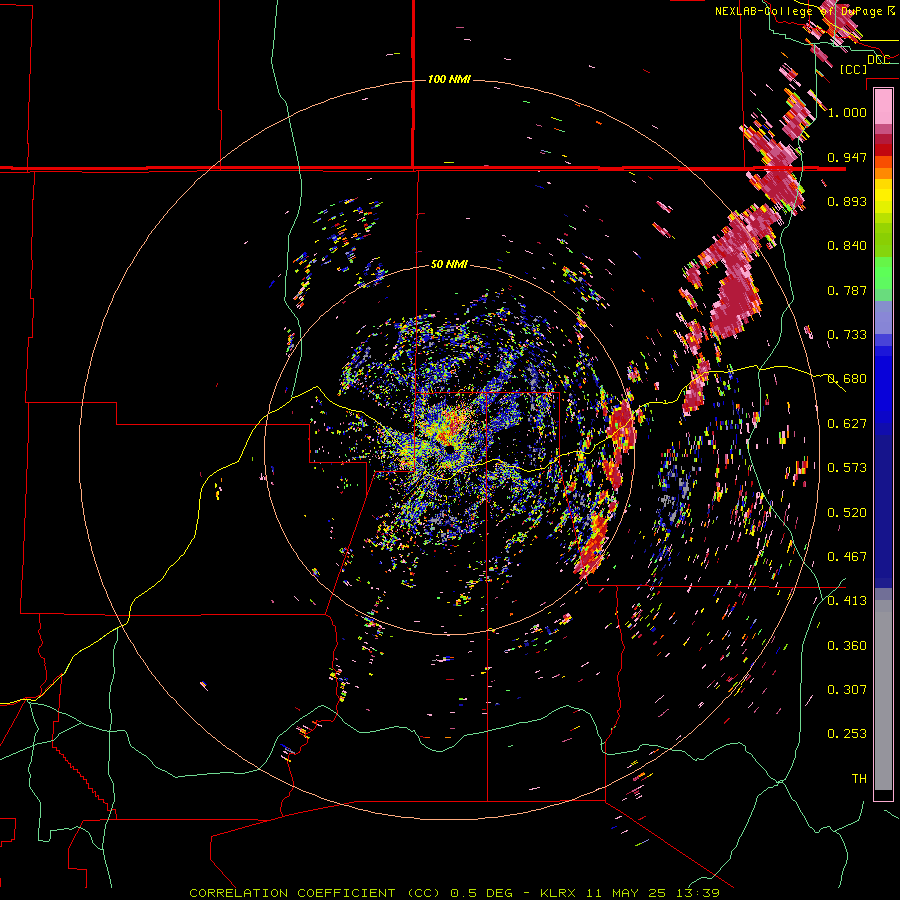Select the '0.893' scale label

point(847,201)
